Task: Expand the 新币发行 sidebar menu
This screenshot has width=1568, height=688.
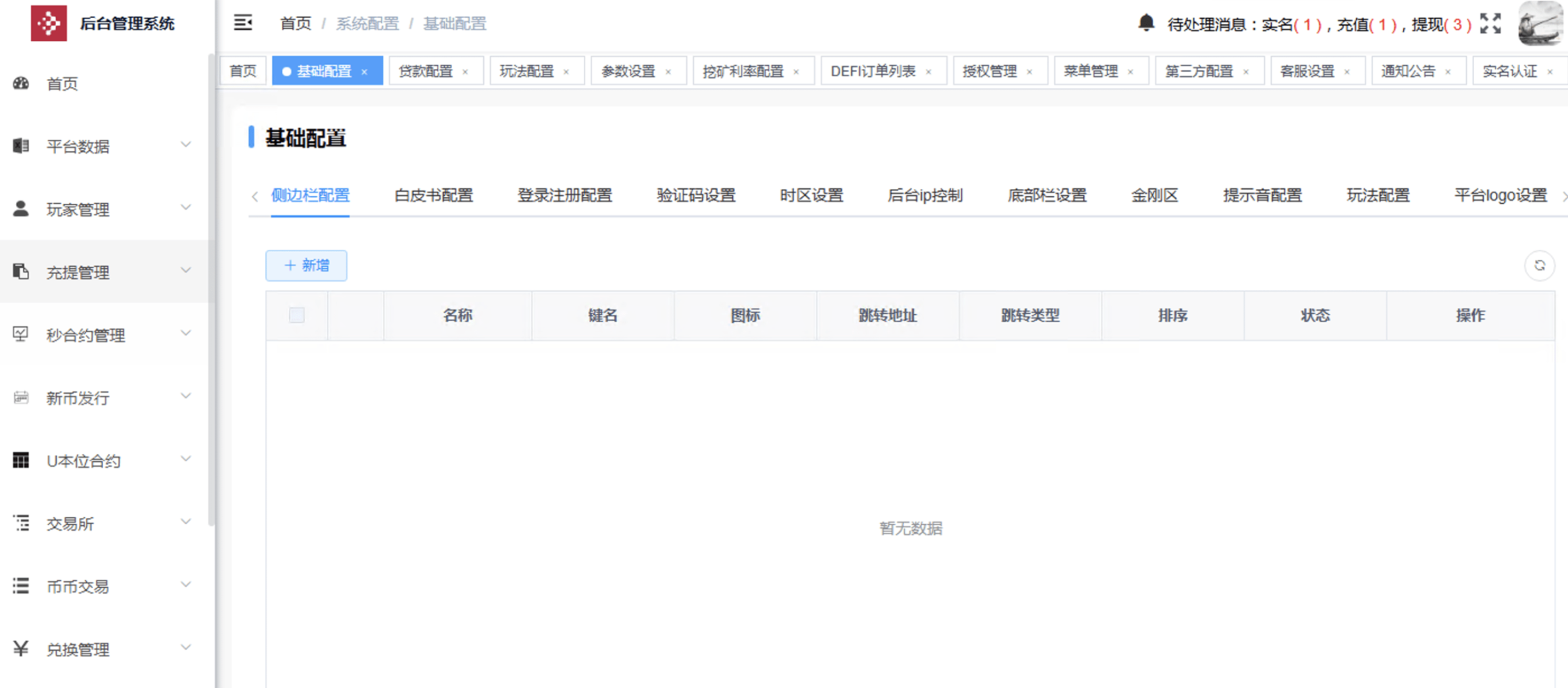Action: pos(186,396)
